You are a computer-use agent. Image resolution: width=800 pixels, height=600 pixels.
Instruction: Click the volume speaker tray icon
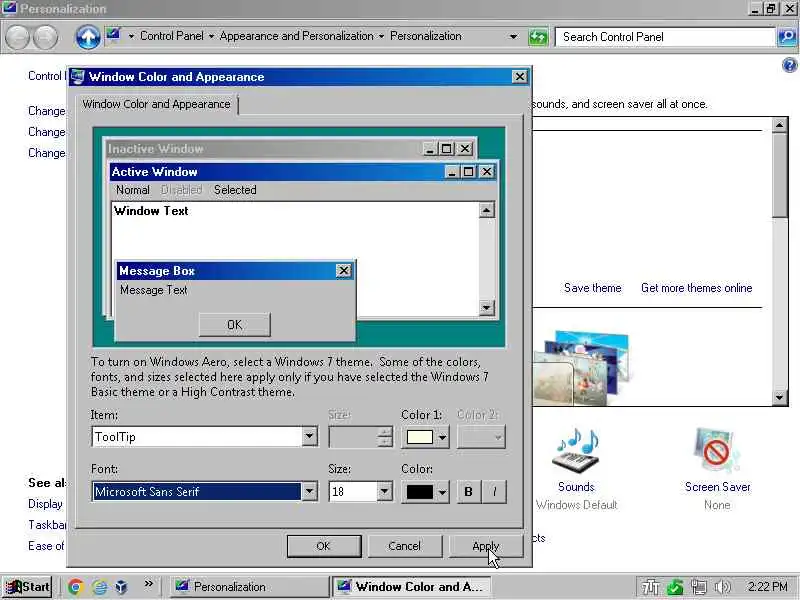pyautogui.click(x=722, y=587)
